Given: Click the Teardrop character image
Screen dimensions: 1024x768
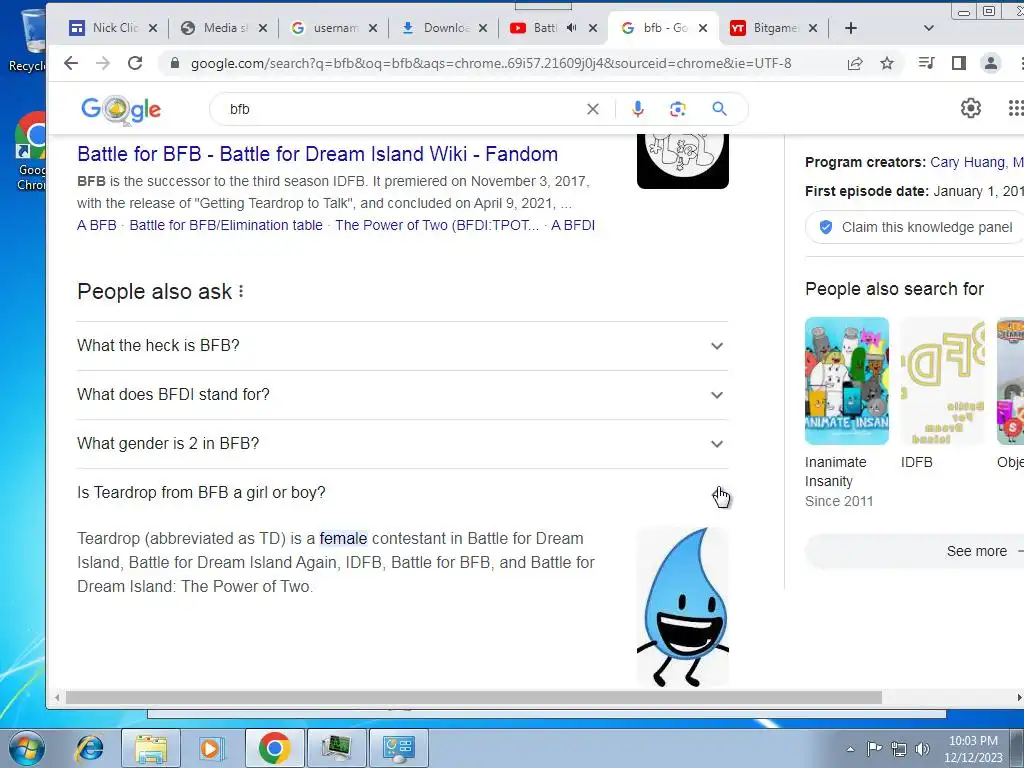Looking at the screenshot, I should [x=682, y=607].
